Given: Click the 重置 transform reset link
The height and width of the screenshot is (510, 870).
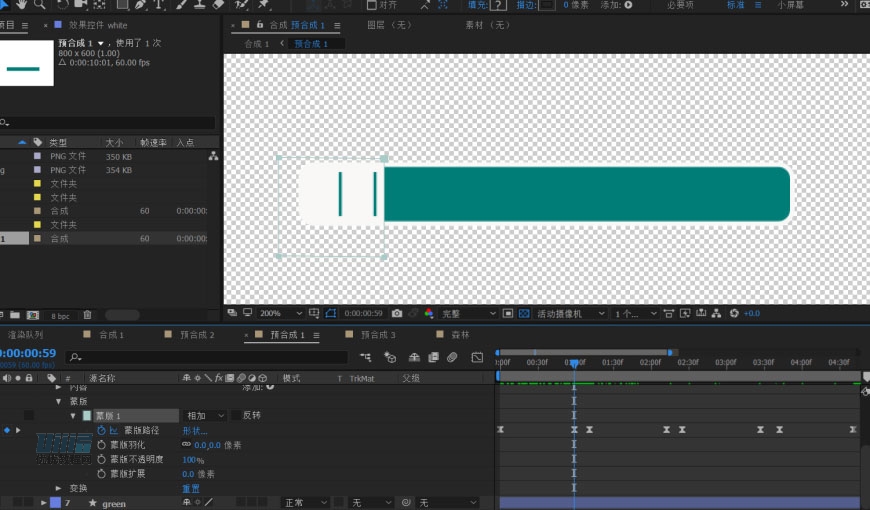Looking at the screenshot, I should [190, 488].
